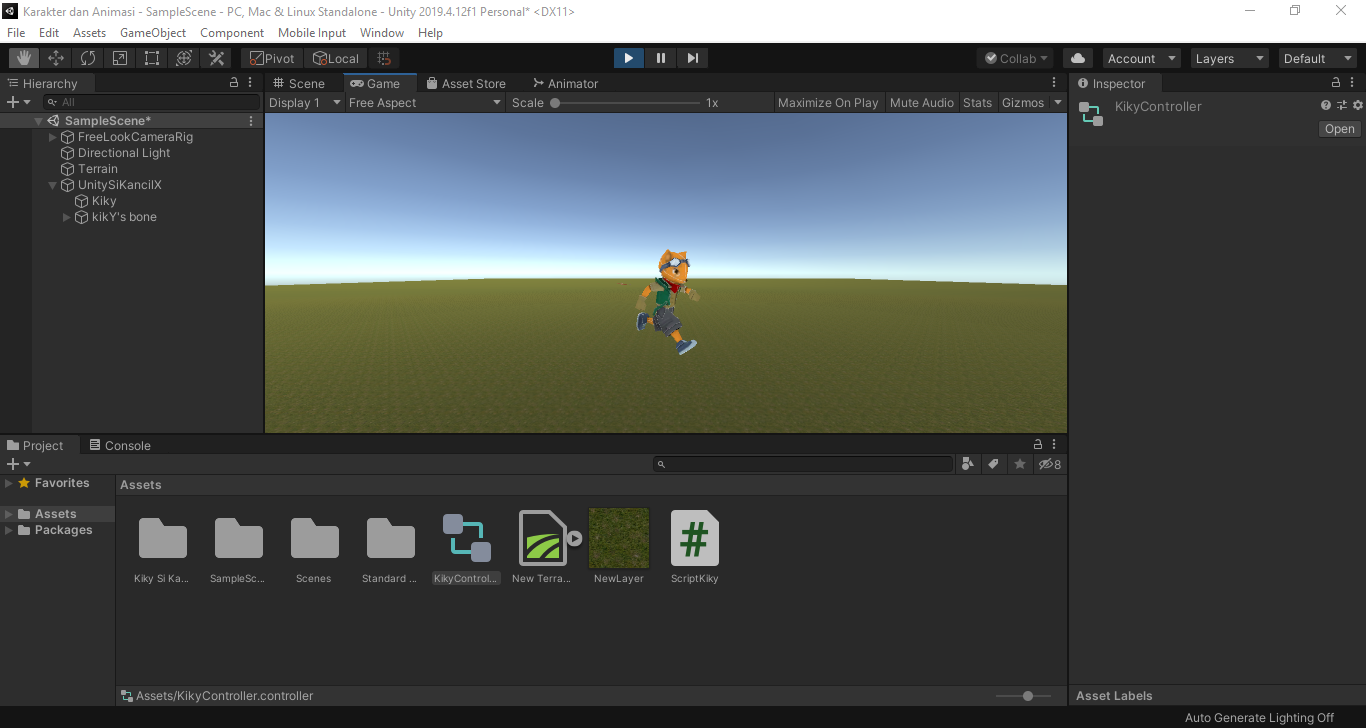This screenshot has height=728, width=1366.
Task: Open the Collab dropdown
Action: click(1016, 58)
